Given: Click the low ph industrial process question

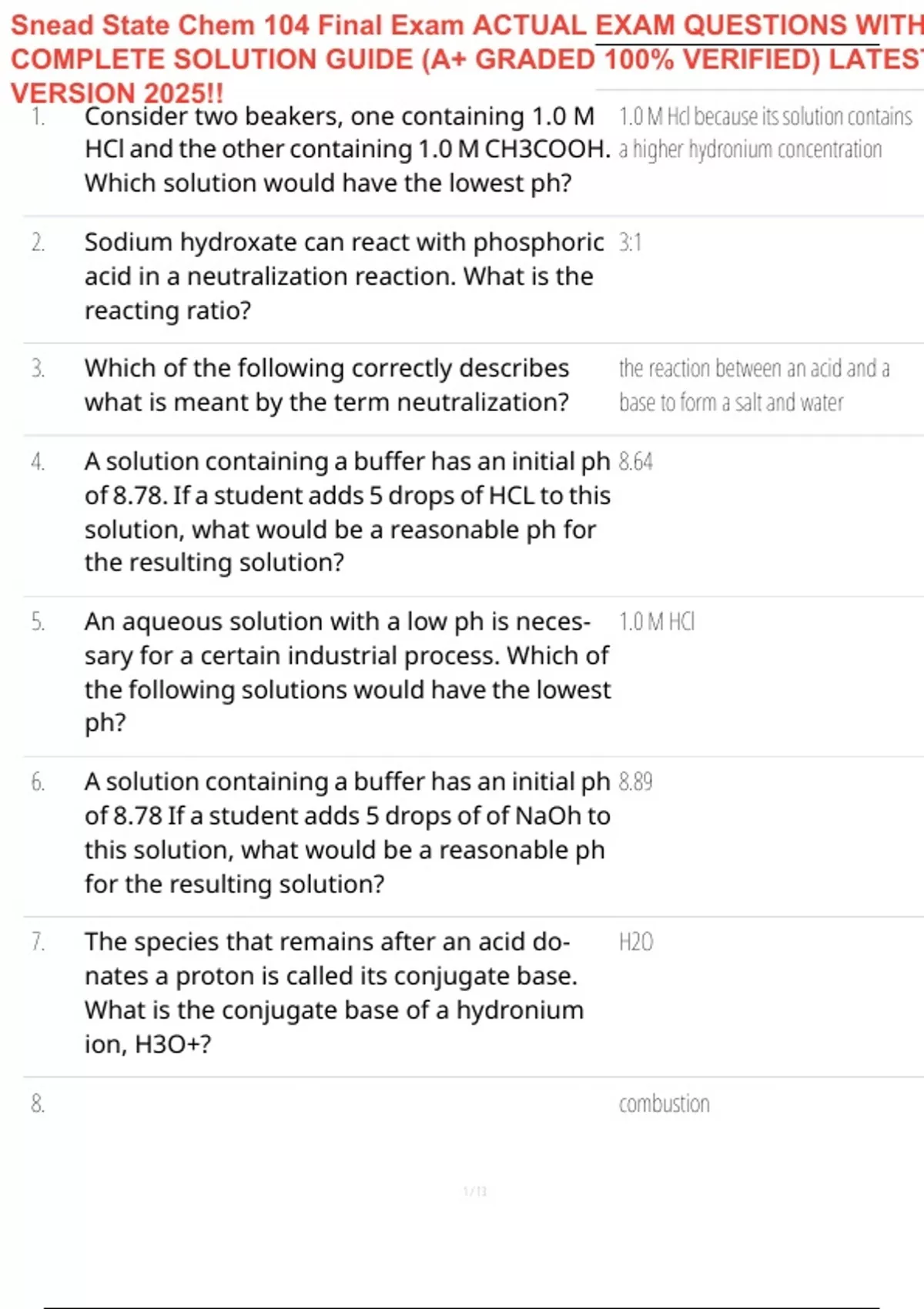Looking at the screenshot, I should pyautogui.click(x=346, y=671).
